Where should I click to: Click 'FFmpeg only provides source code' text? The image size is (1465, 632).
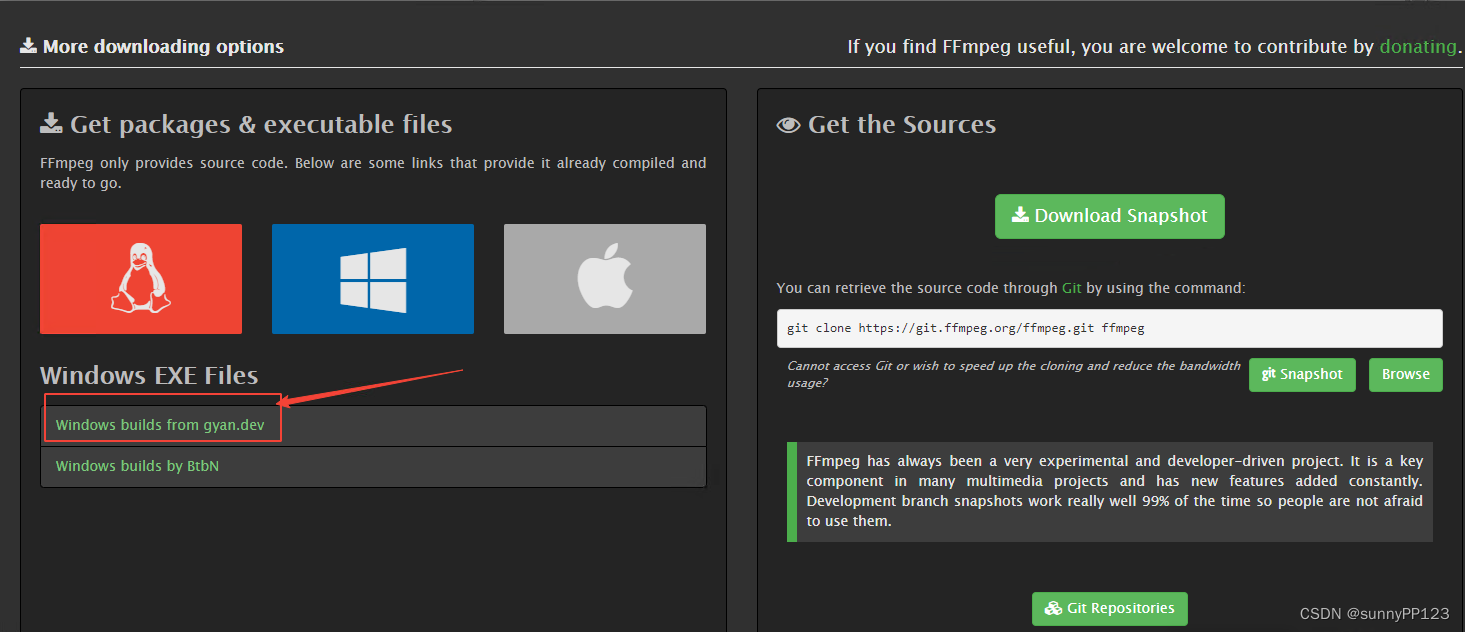373,173
